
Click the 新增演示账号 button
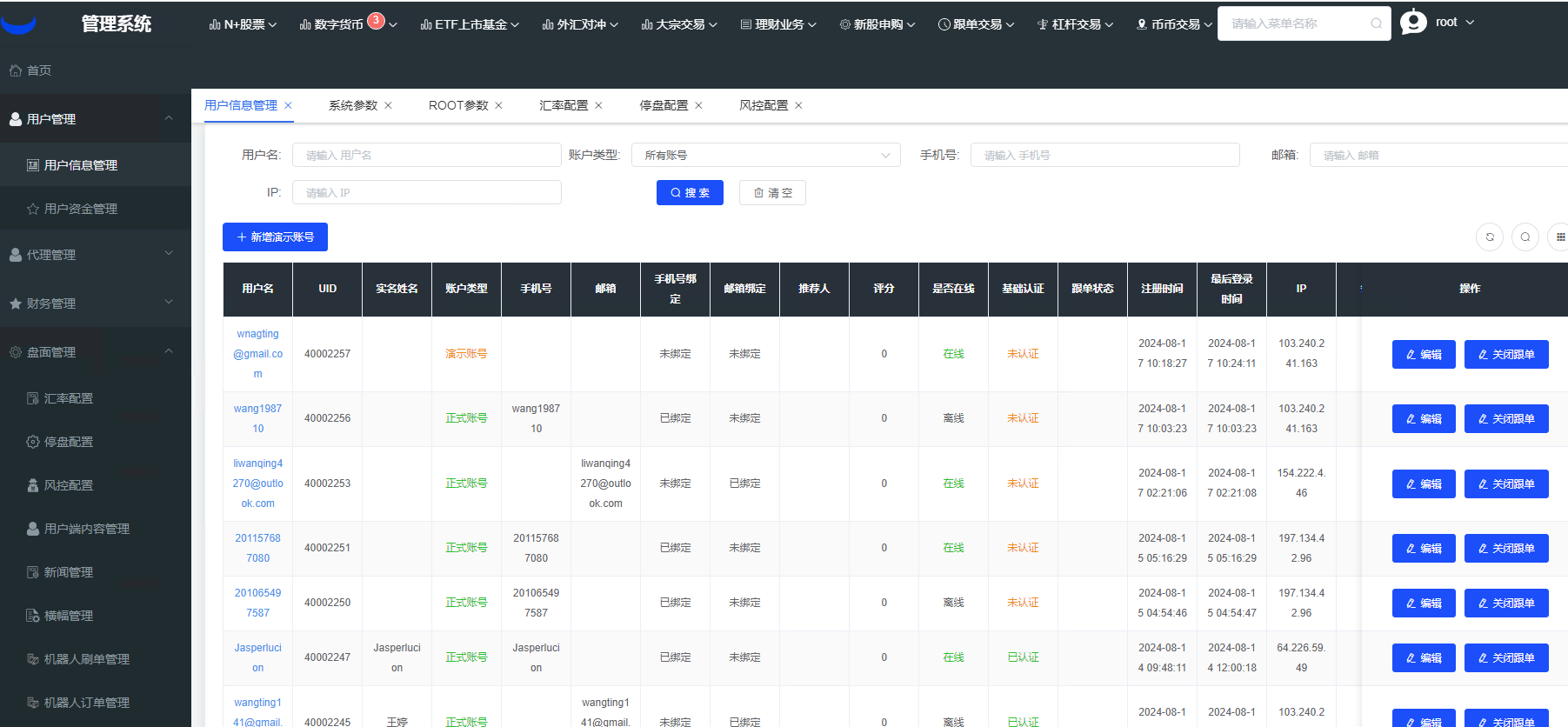pyautogui.click(x=275, y=237)
